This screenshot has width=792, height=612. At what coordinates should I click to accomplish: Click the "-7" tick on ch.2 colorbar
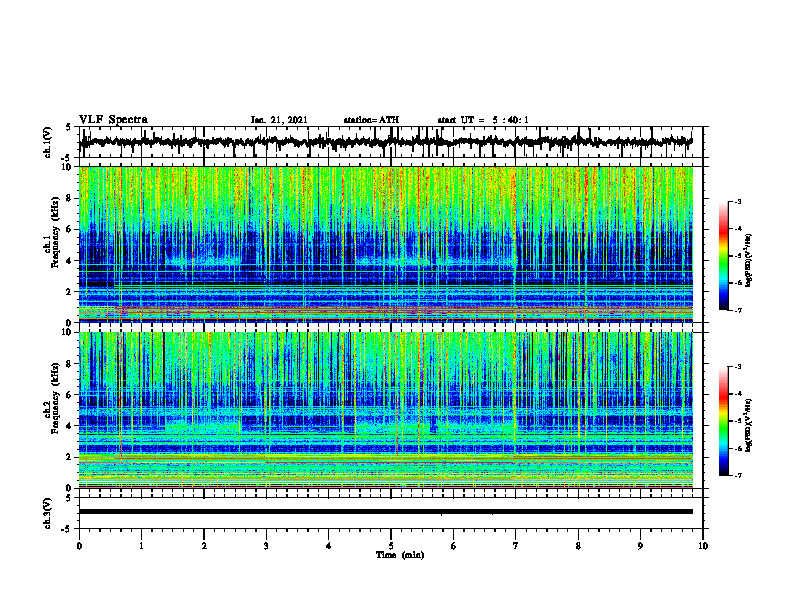tap(738, 475)
